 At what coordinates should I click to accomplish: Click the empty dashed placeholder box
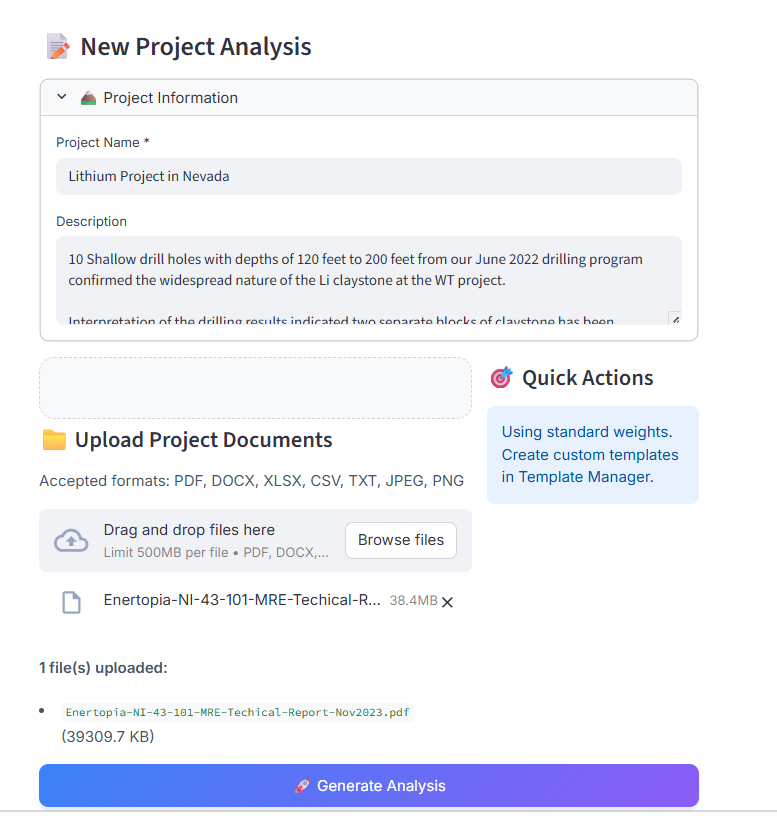pos(255,388)
